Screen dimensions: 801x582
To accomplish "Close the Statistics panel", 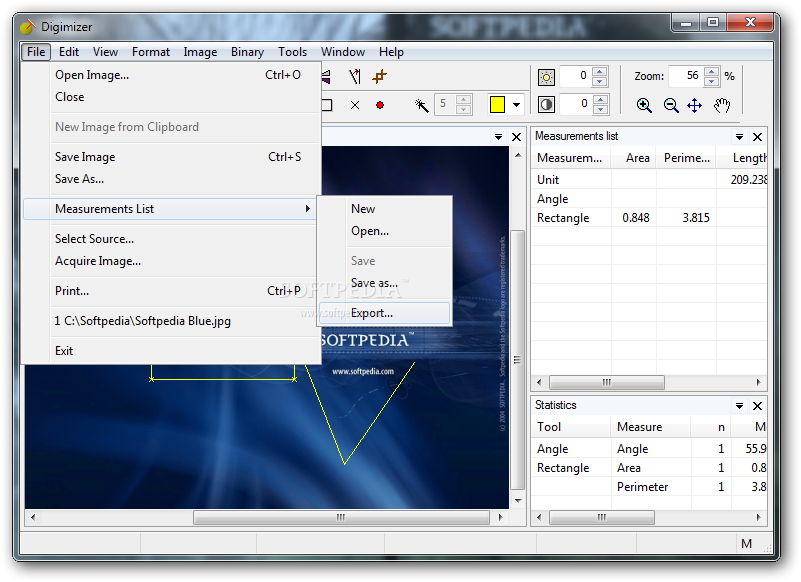I will click(x=758, y=406).
